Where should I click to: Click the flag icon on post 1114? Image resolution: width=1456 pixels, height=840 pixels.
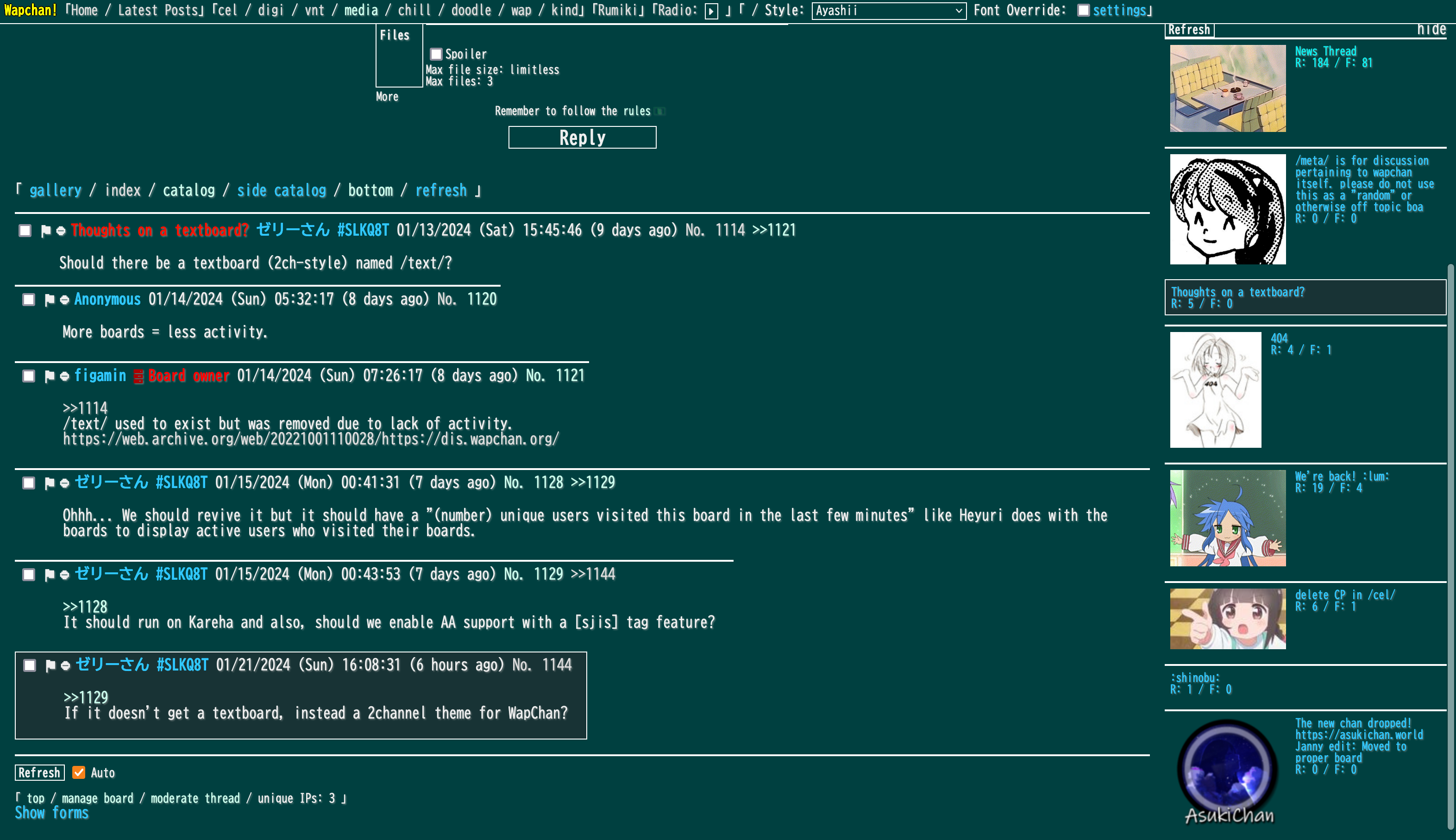point(45,231)
